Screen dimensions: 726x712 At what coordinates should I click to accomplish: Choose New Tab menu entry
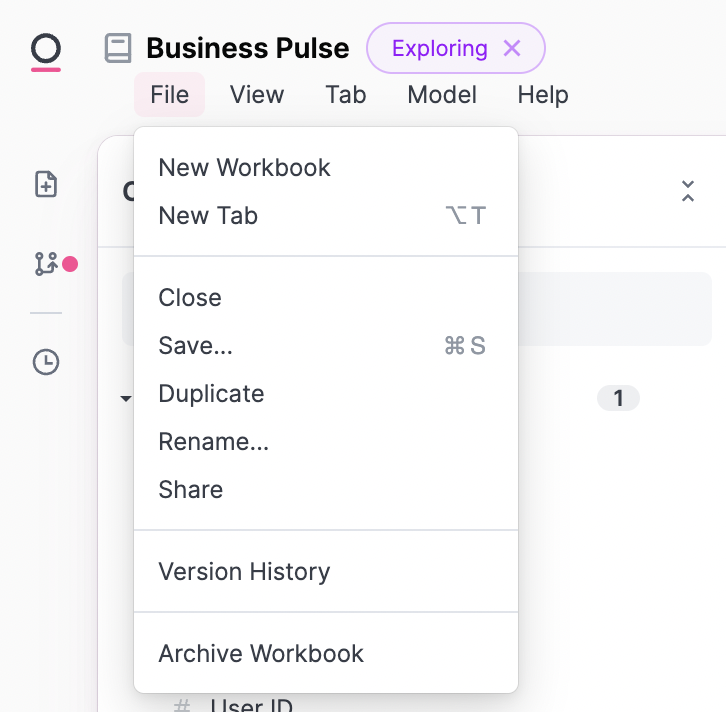(208, 215)
